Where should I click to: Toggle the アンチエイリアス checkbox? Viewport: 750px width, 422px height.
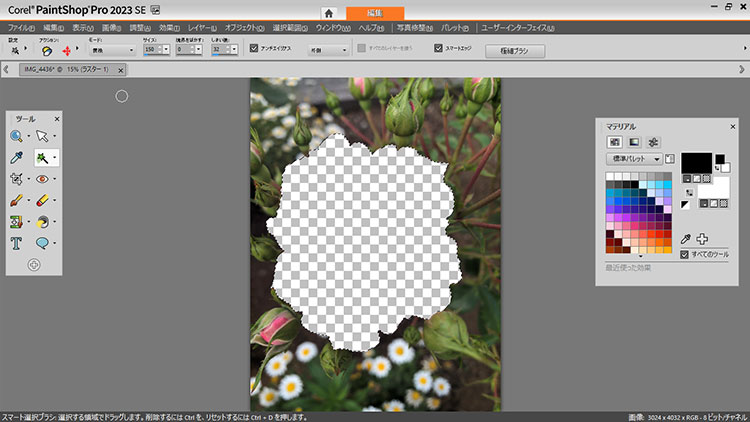tap(254, 48)
